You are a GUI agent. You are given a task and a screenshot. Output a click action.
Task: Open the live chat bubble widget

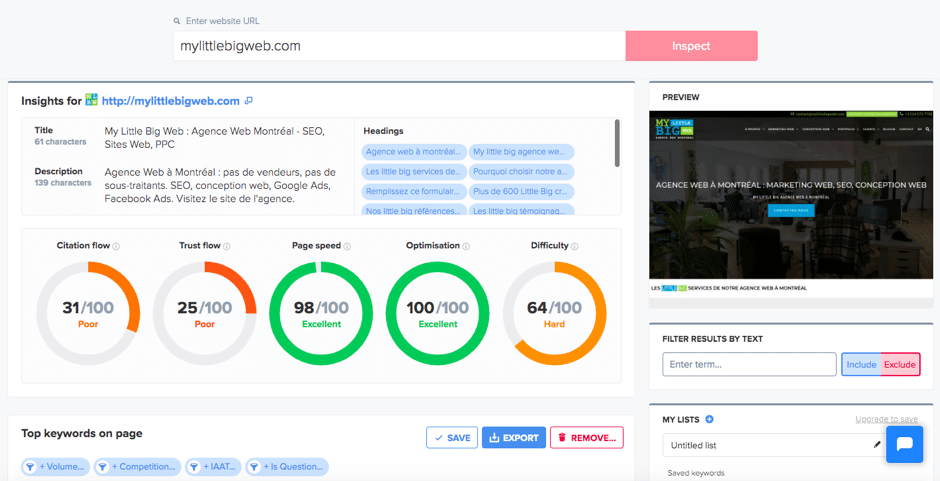(x=904, y=444)
